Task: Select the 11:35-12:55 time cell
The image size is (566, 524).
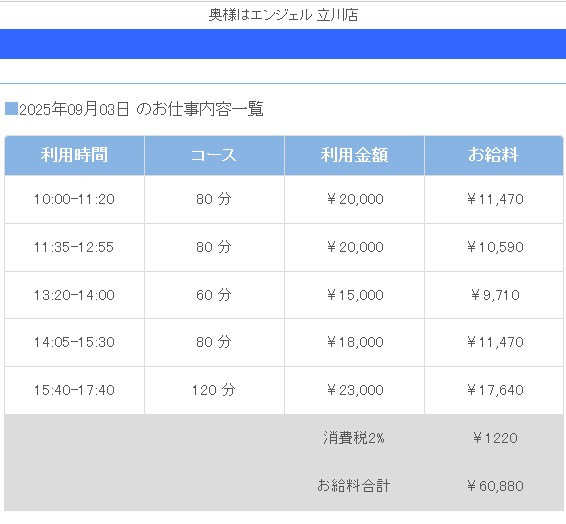Action: [x=74, y=247]
